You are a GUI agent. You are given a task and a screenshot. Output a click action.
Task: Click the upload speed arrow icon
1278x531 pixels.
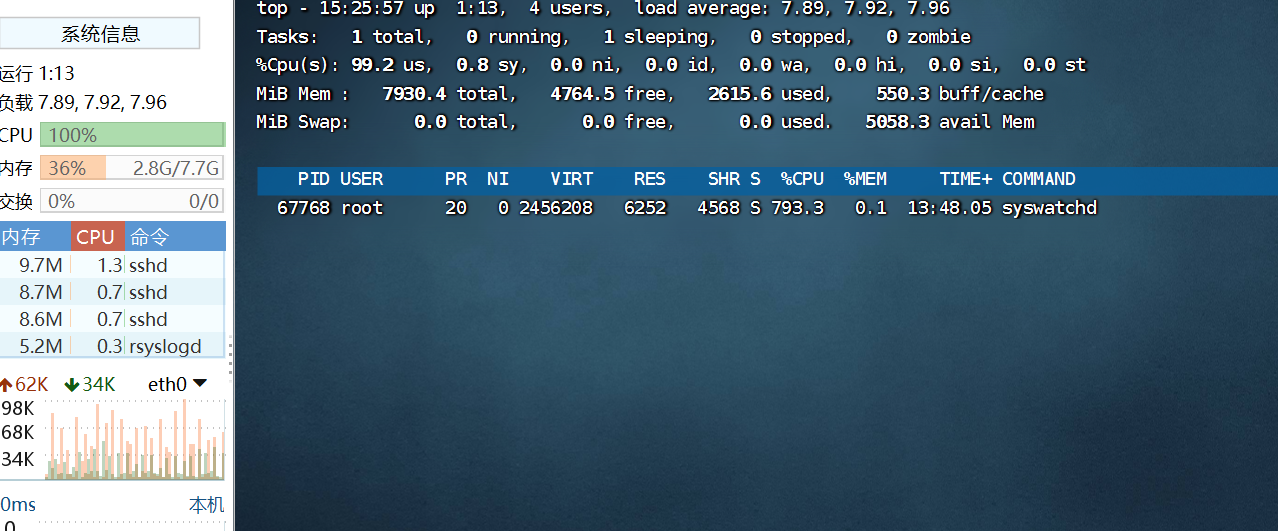click(x=6, y=385)
